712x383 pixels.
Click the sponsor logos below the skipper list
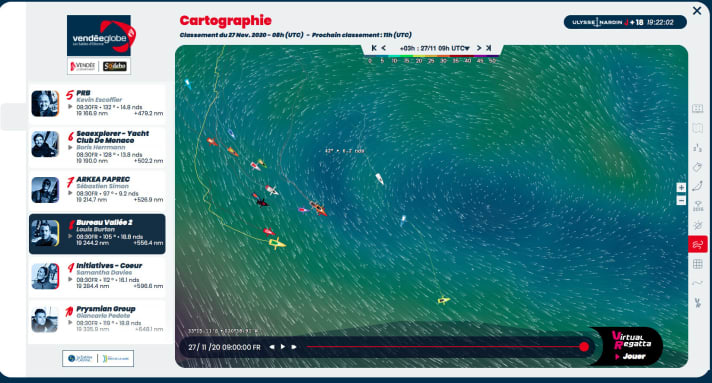(x=98, y=358)
